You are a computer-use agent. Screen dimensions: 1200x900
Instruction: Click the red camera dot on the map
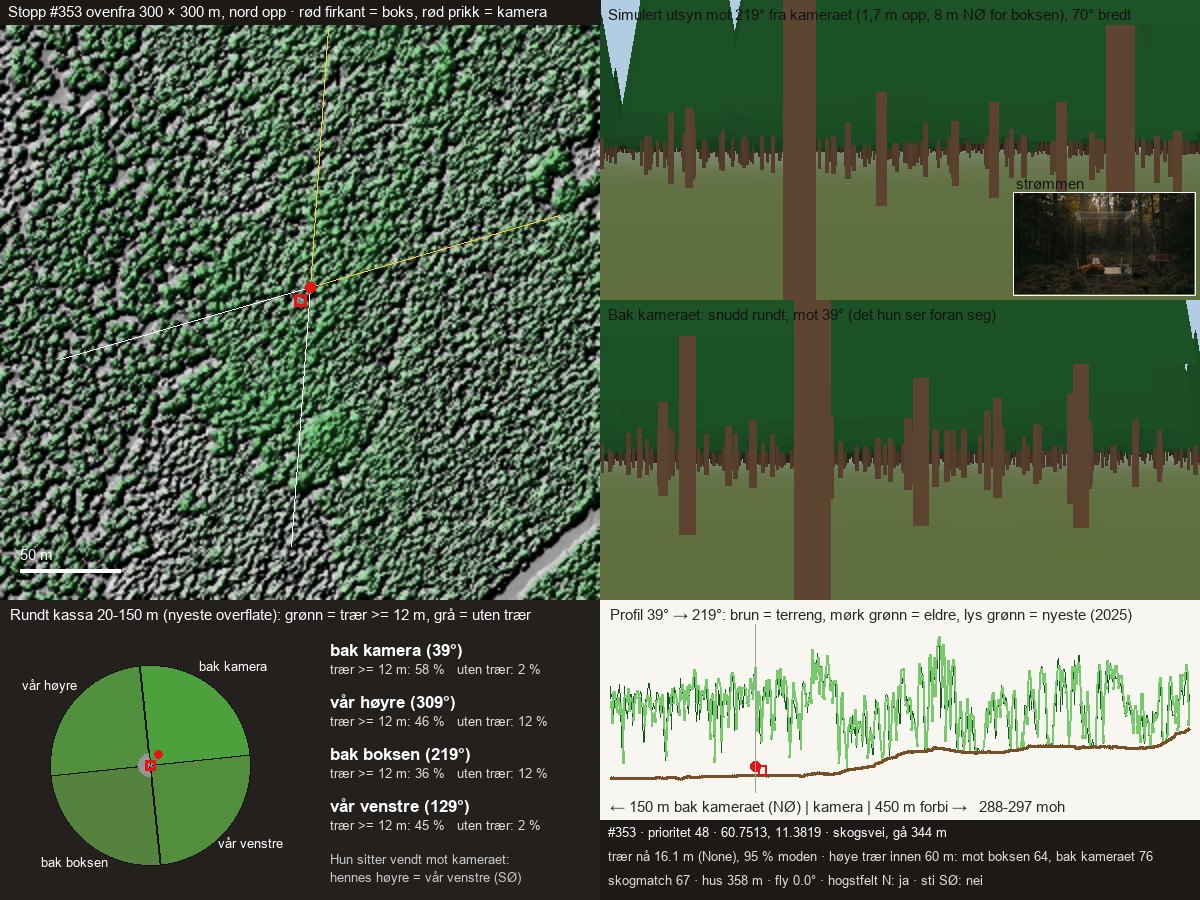[310, 287]
